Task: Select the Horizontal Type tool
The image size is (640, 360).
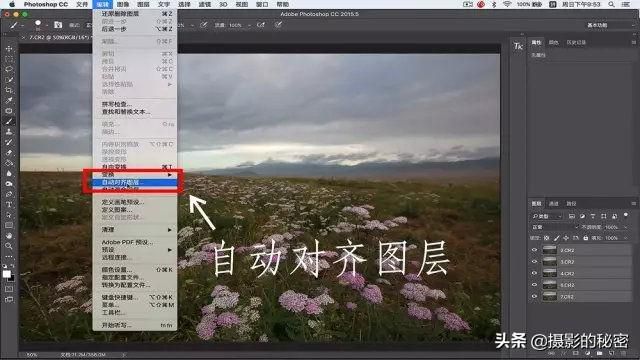Action: [x=9, y=204]
